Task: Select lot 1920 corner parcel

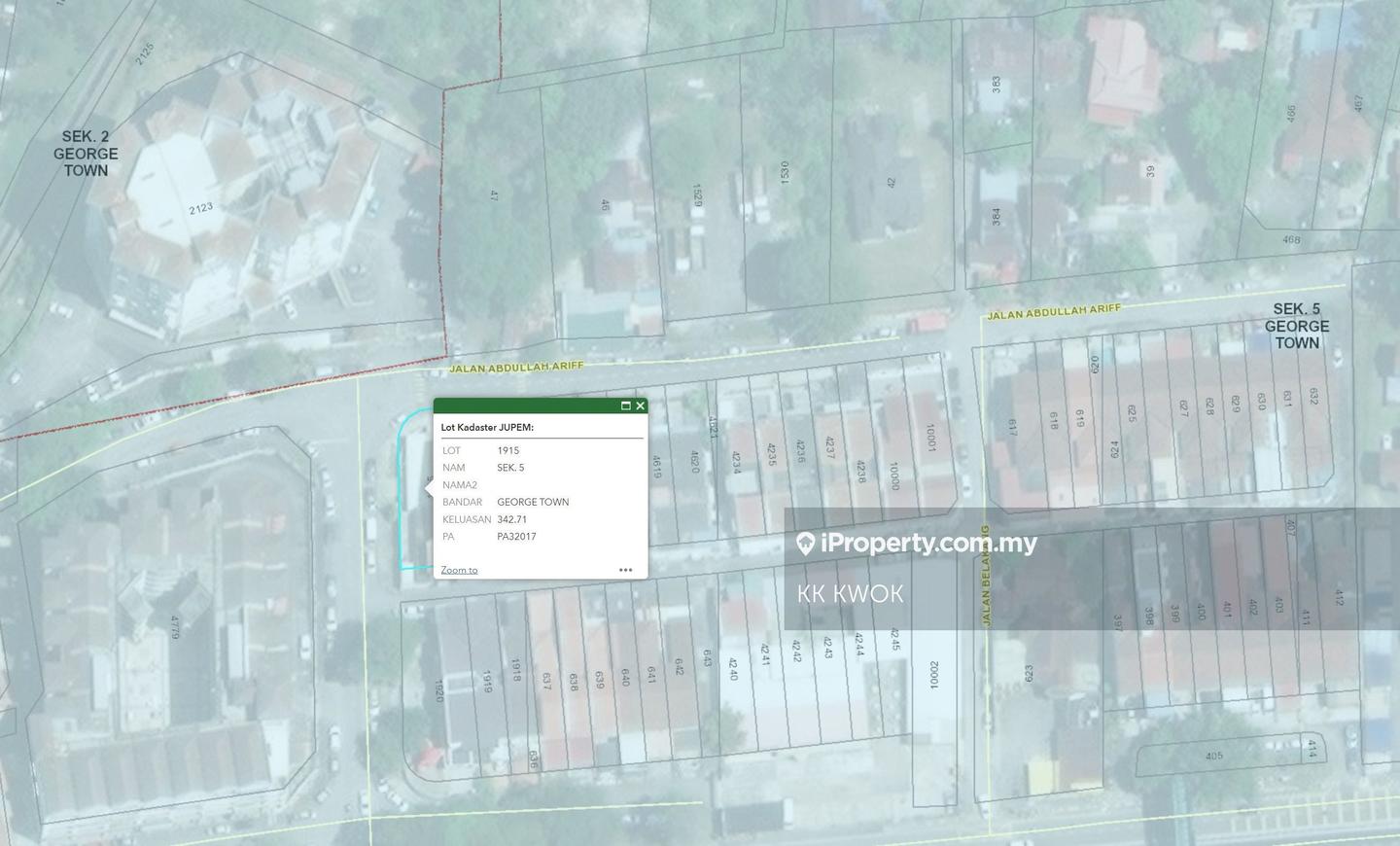Action: 439,690
